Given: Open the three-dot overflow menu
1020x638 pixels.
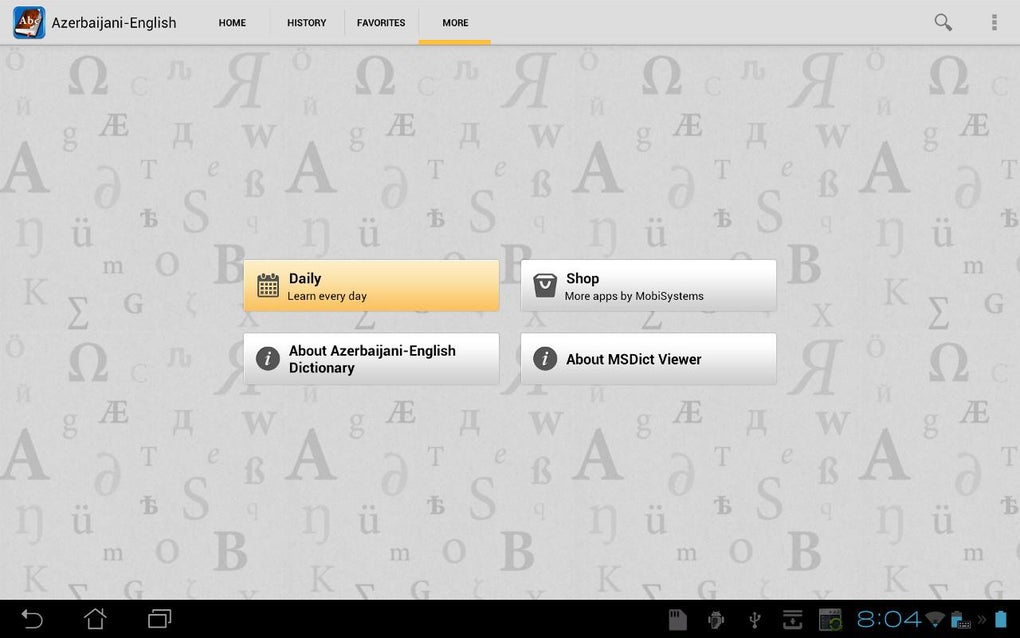Looking at the screenshot, I should 994,22.
